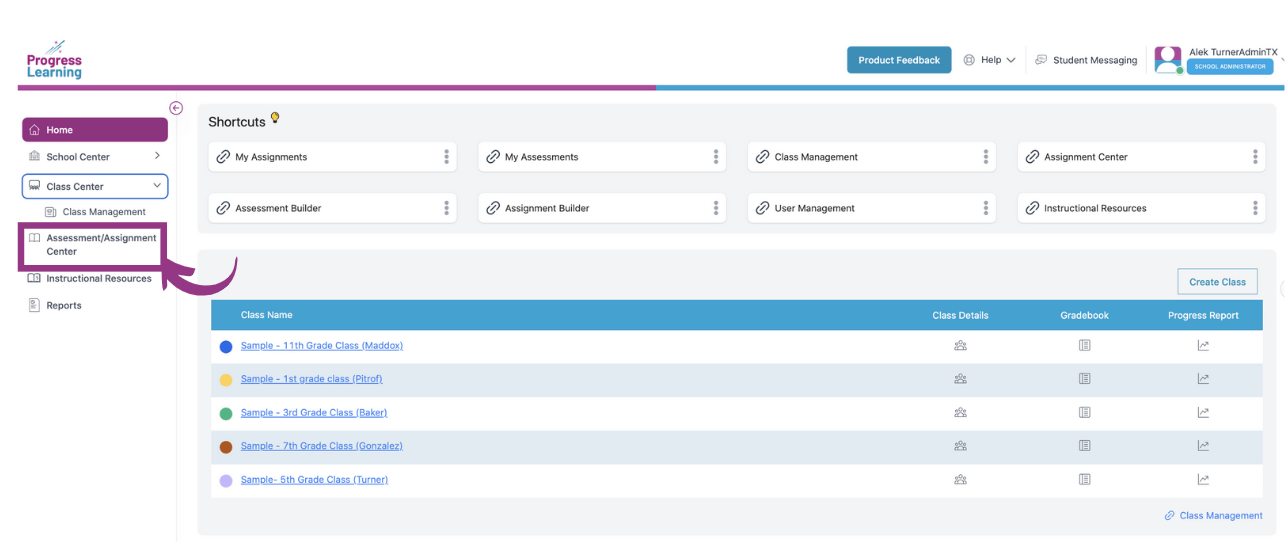Follow the Class Management link below the table
Screen dimensions: 1288x542
coord(1214,516)
